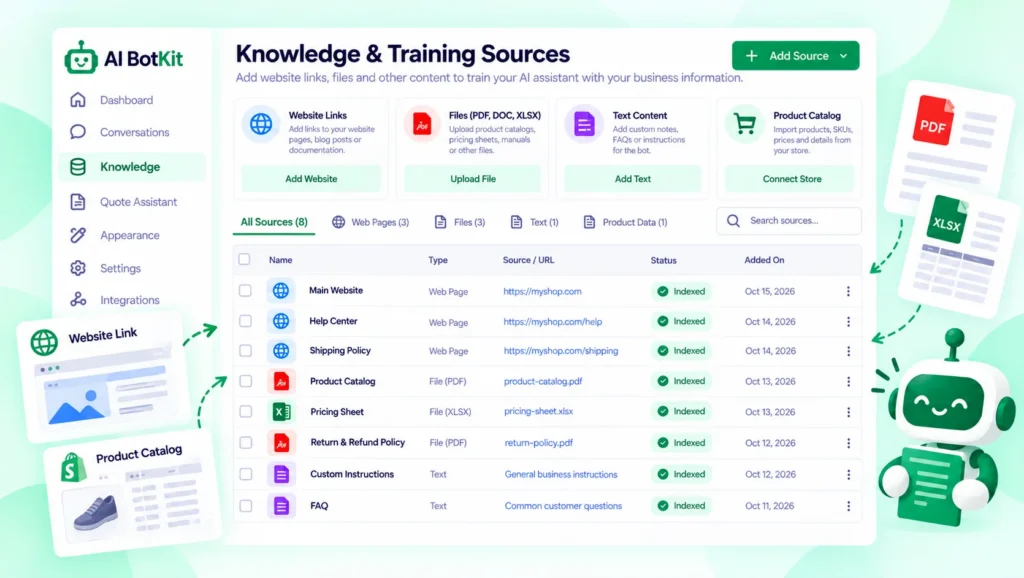Click the text icon for FAQ row
Viewport: 1024px width, 578px height.
281,506
